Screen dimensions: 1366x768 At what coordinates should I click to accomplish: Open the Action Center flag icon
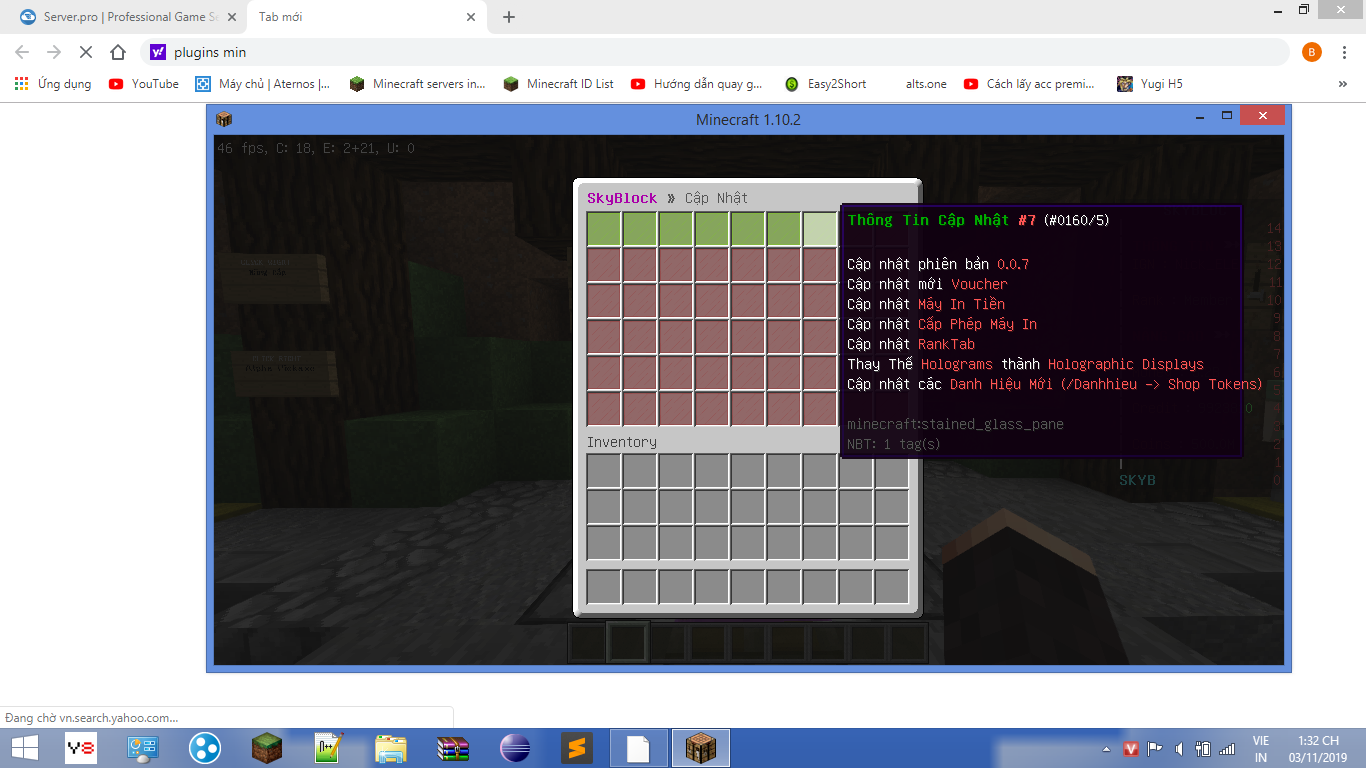(1155, 748)
